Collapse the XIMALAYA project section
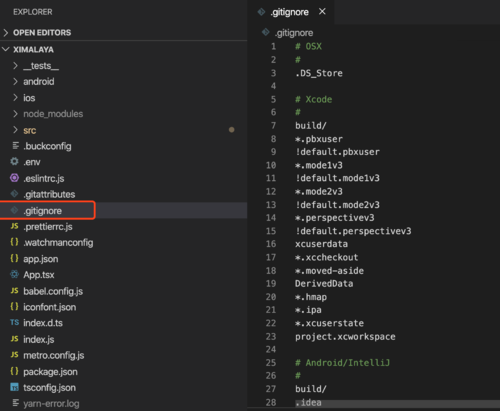Viewport: 500px width, 411px height. (x=6, y=49)
